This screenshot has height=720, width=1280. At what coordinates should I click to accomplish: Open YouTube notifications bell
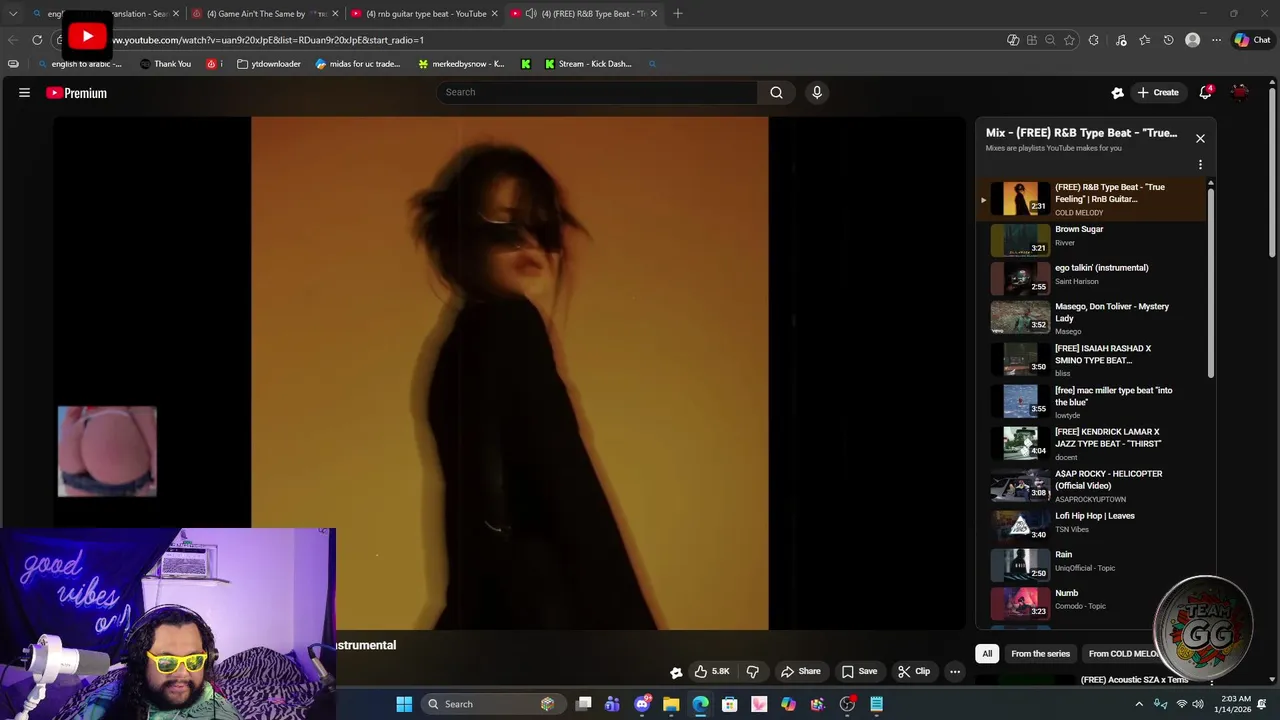1206,92
